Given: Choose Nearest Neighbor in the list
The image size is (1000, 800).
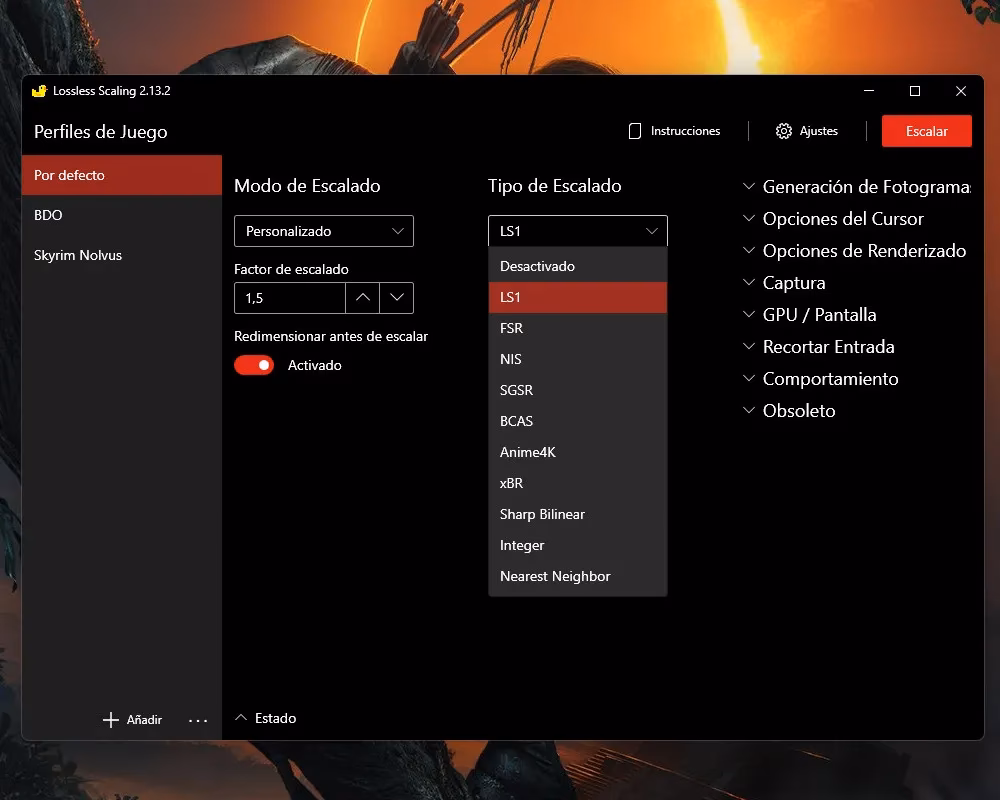Looking at the screenshot, I should pyautogui.click(x=578, y=576).
